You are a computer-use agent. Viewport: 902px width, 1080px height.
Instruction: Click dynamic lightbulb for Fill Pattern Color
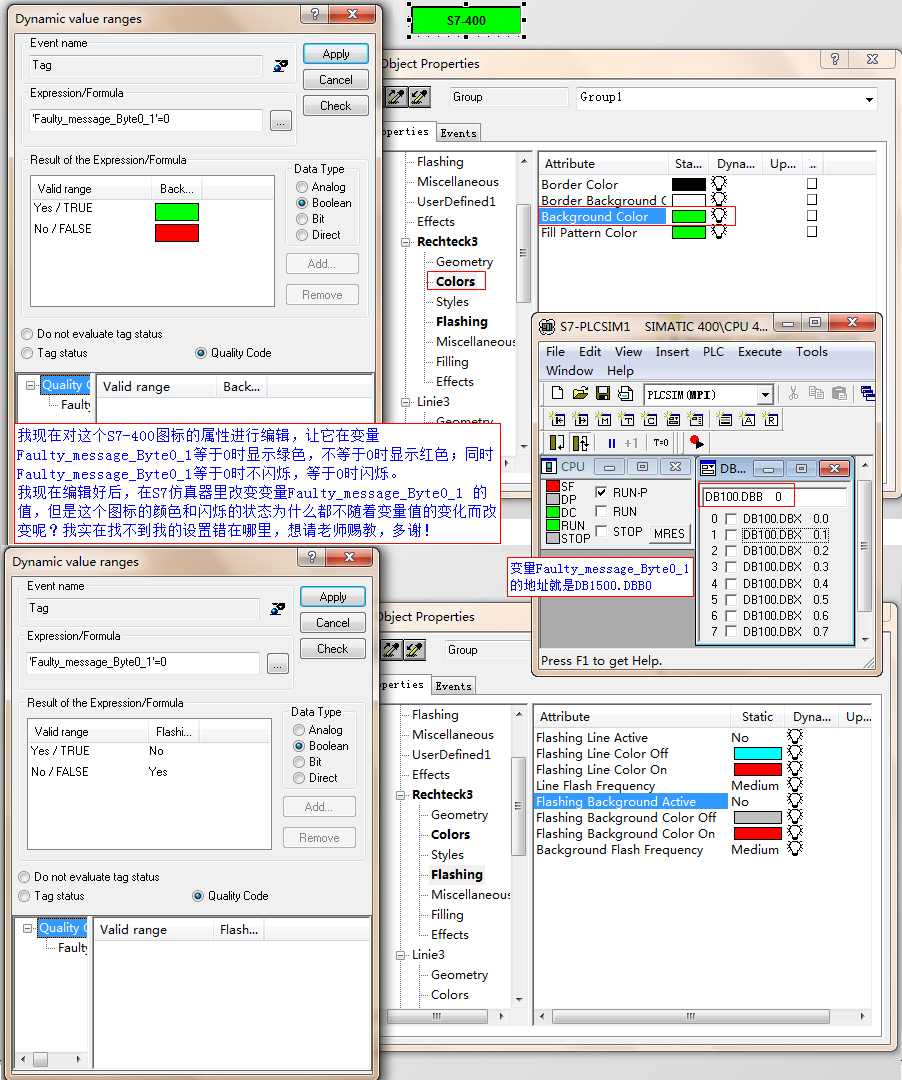tap(719, 232)
